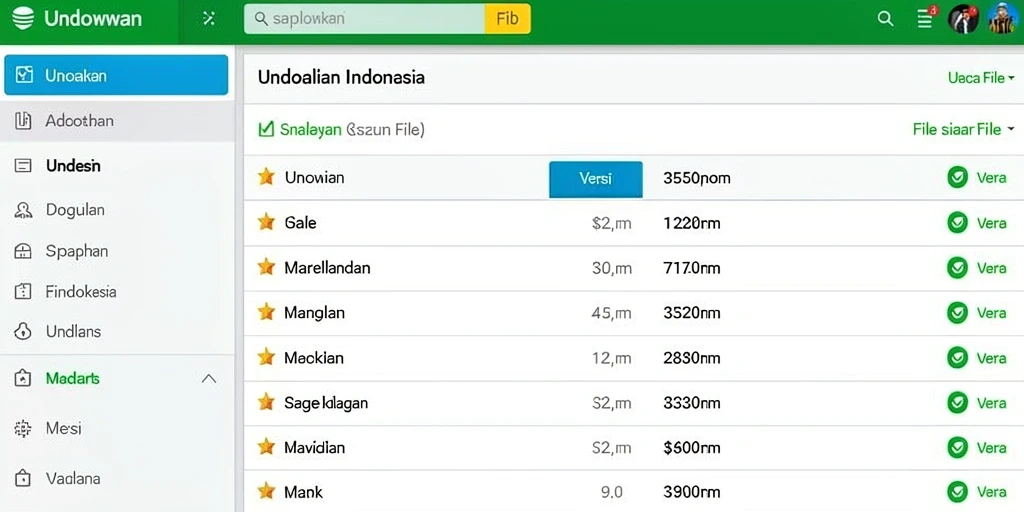Click the 3550nom value
Image resolution: width=1024 pixels, height=512 pixels.
(x=697, y=178)
